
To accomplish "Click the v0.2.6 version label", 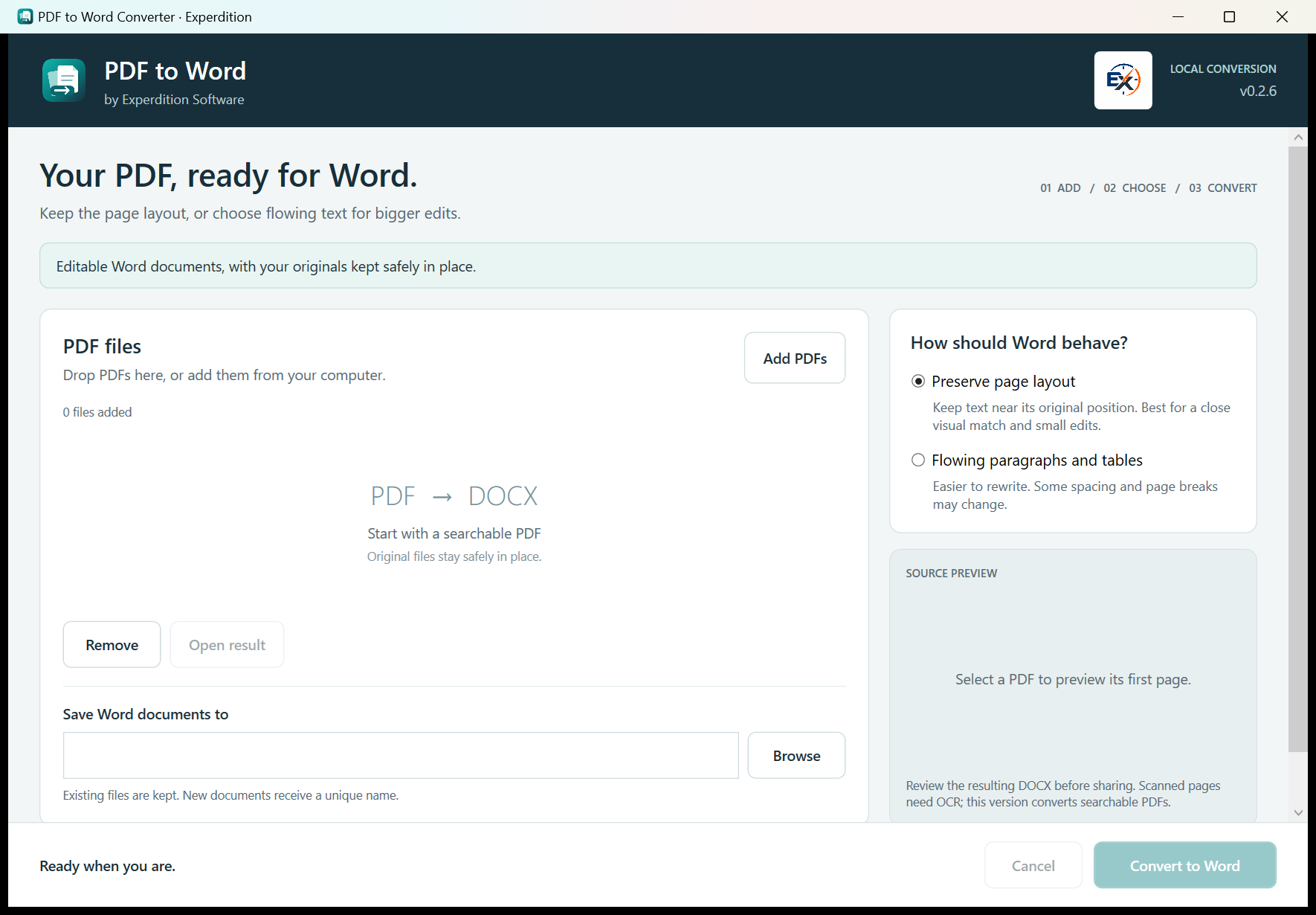I will (x=1257, y=91).
